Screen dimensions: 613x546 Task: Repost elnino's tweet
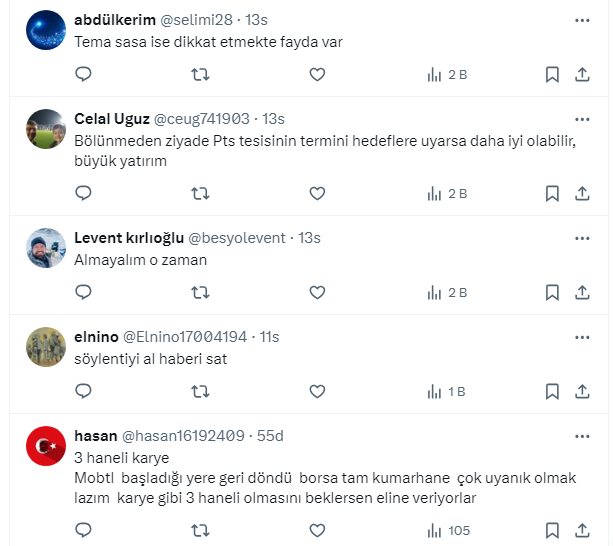tap(200, 391)
